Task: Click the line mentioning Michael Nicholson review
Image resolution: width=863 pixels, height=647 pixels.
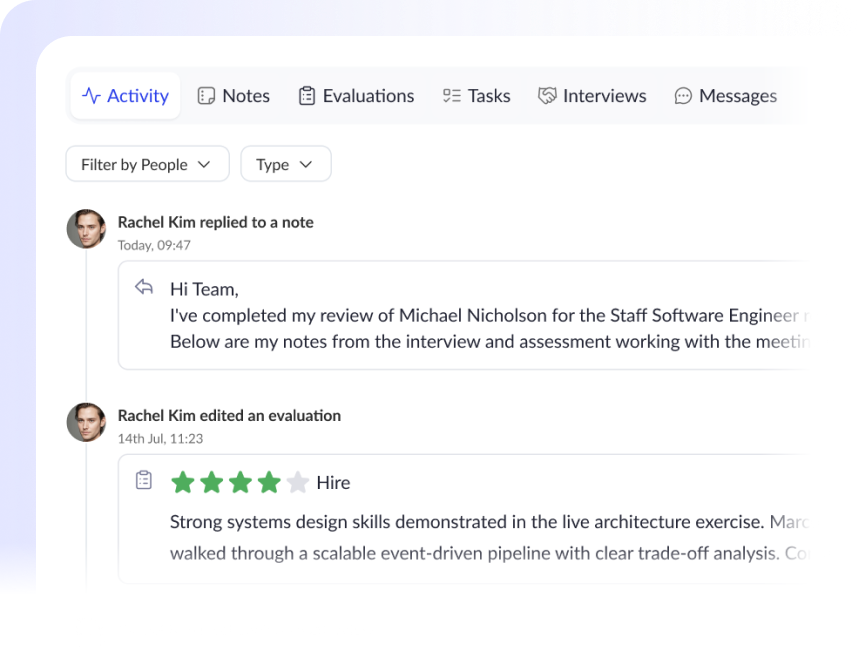Action: tap(489, 315)
